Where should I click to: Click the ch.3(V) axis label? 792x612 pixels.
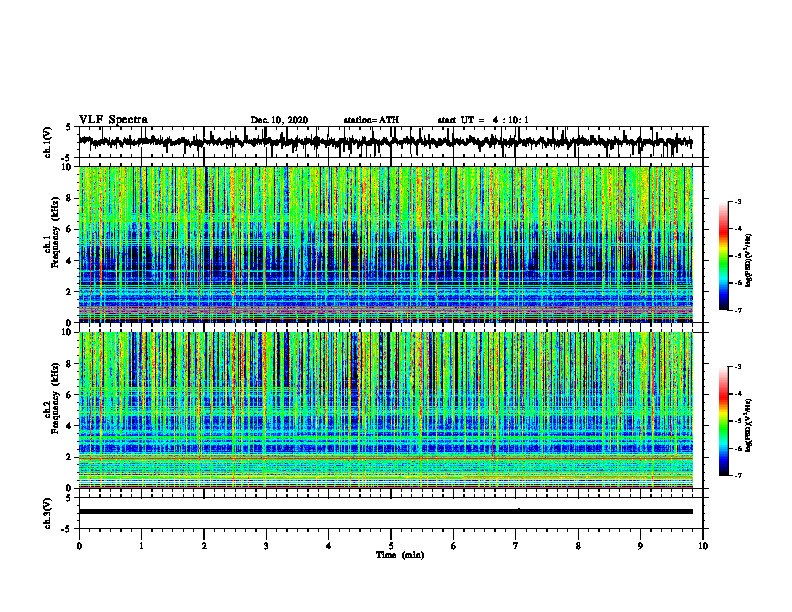tap(48, 513)
